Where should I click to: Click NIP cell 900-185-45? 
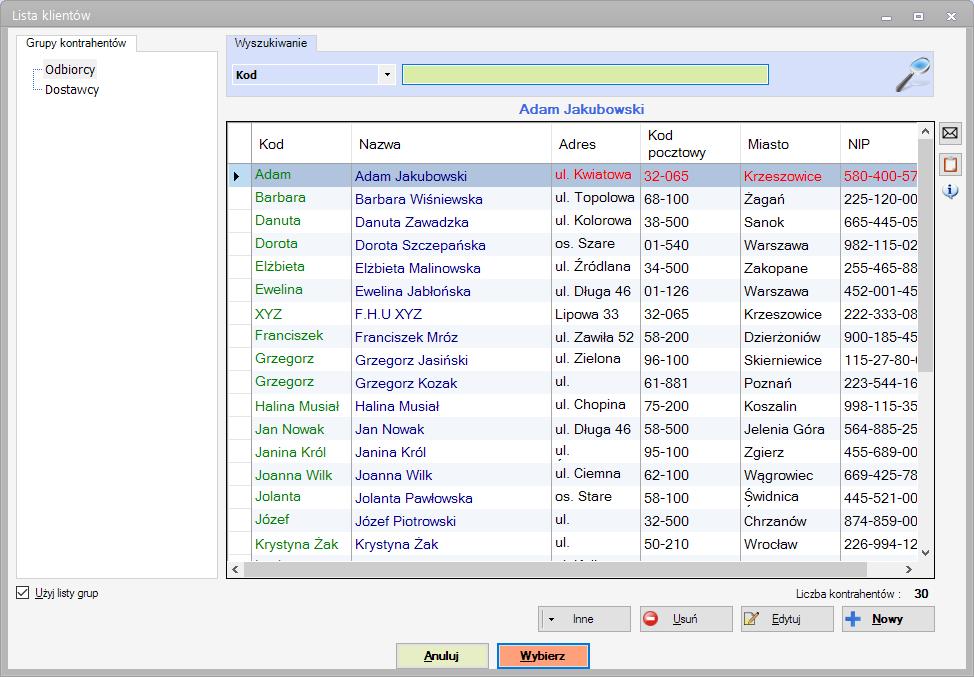(879, 337)
